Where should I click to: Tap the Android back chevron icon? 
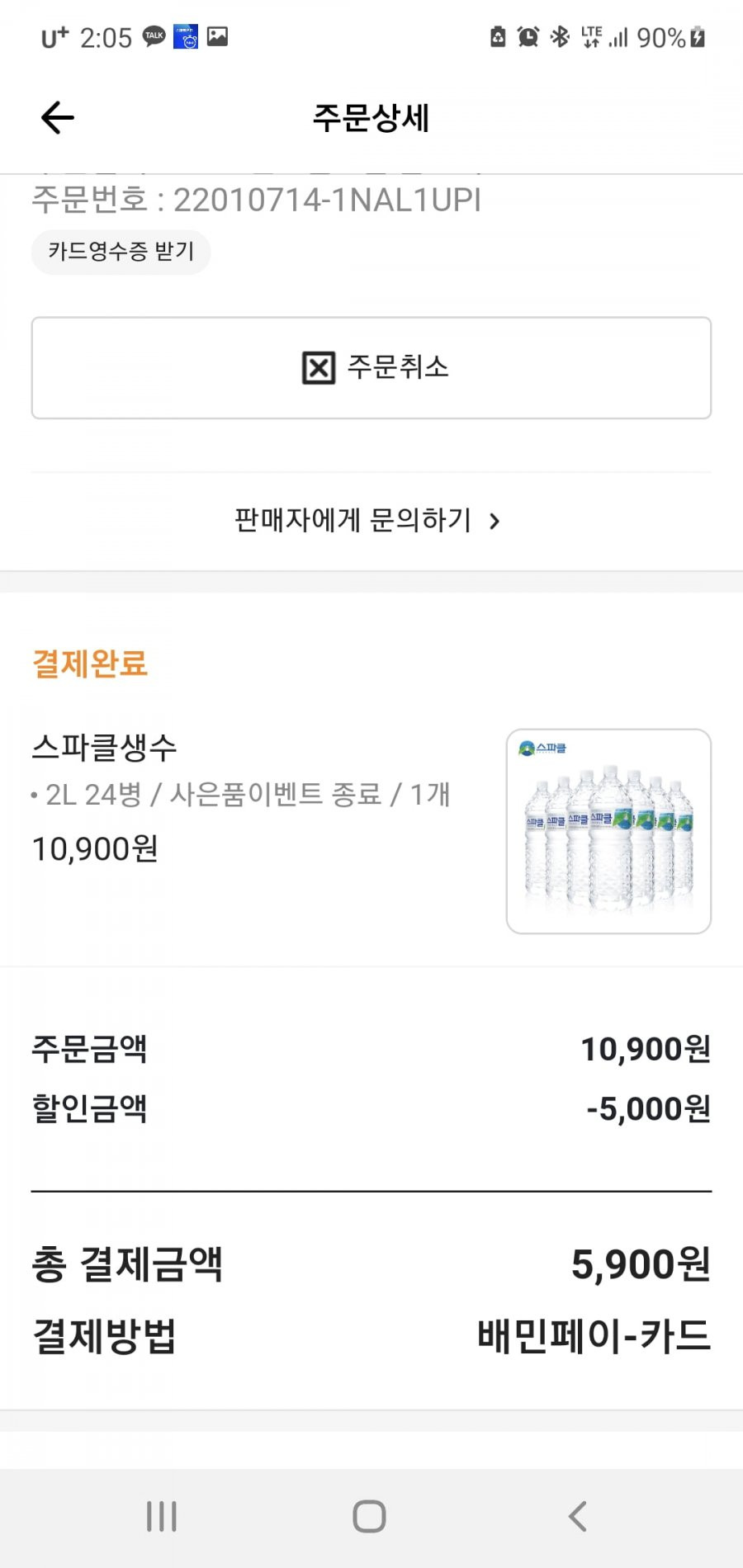(578, 1516)
